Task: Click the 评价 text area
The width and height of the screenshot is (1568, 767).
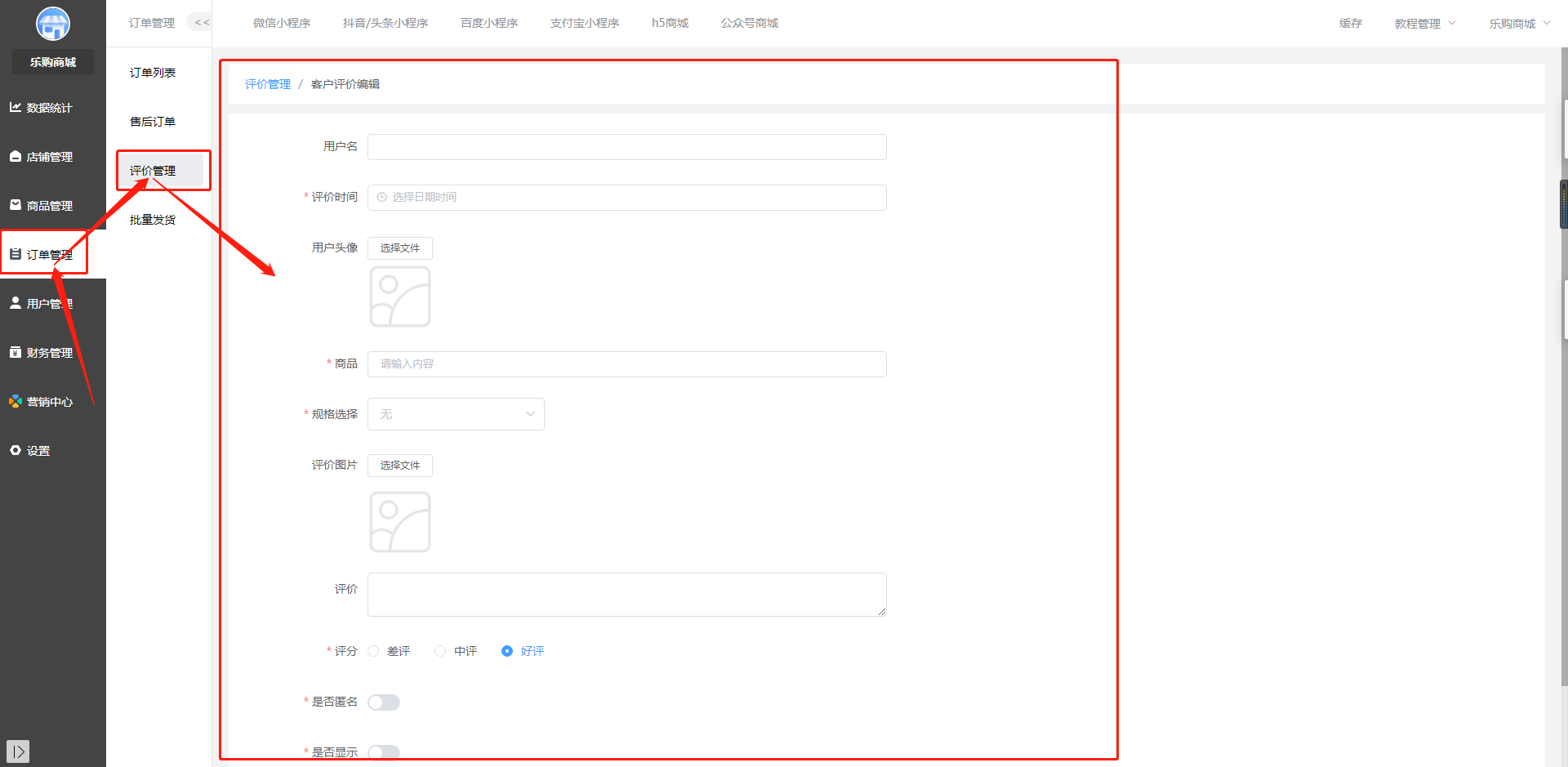Action: pyautogui.click(x=626, y=595)
